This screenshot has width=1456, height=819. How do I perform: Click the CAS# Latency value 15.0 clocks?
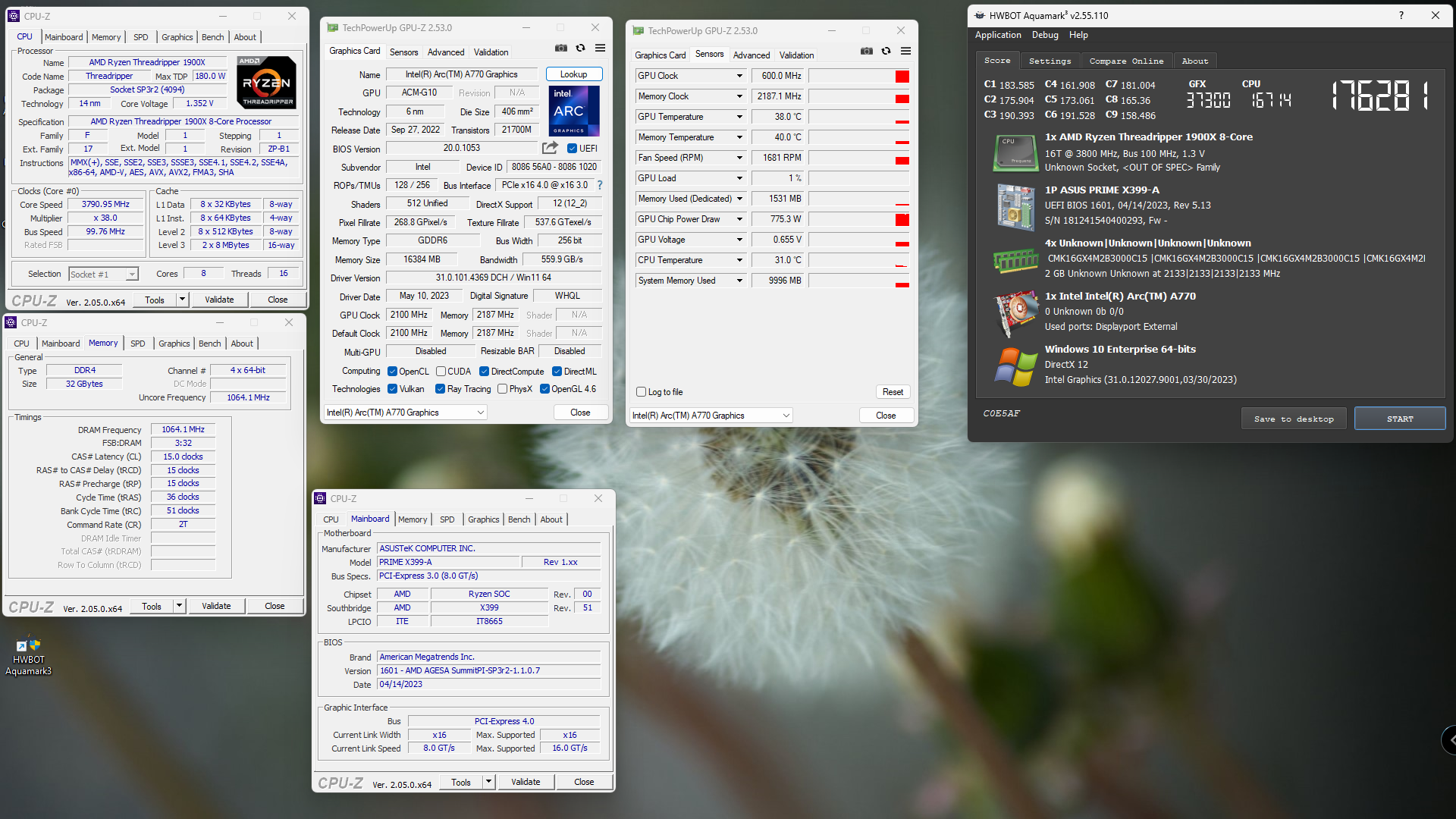coord(183,457)
